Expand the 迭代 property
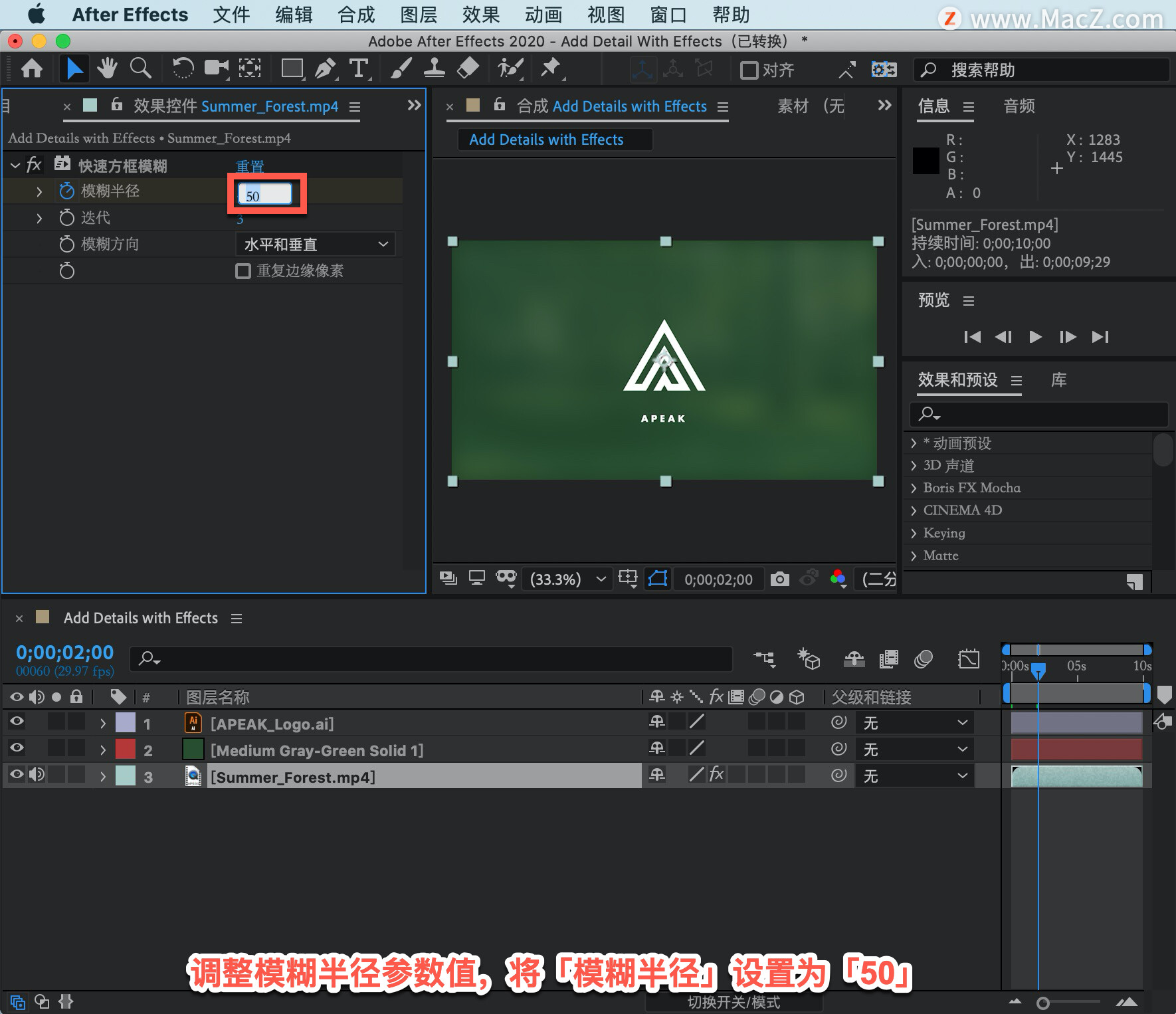This screenshot has width=1176, height=1014. tap(39, 218)
